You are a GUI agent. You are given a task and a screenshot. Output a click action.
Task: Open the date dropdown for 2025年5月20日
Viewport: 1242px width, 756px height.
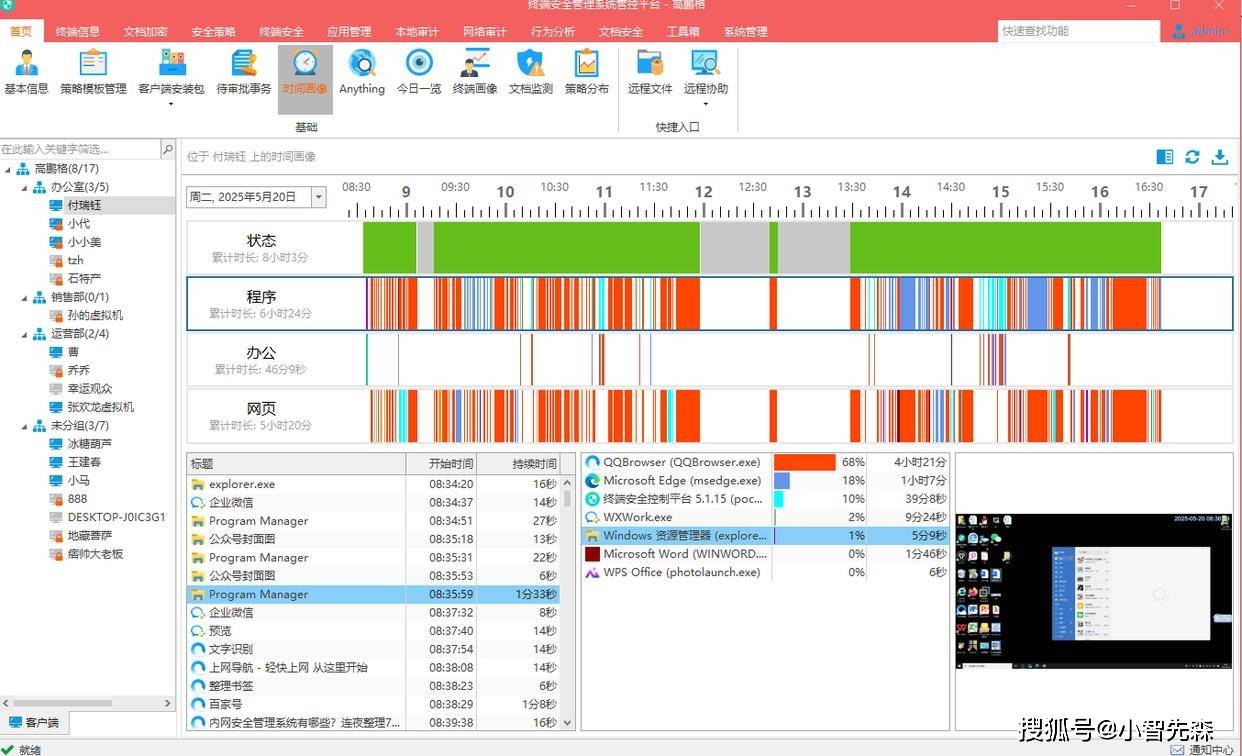click(319, 197)
